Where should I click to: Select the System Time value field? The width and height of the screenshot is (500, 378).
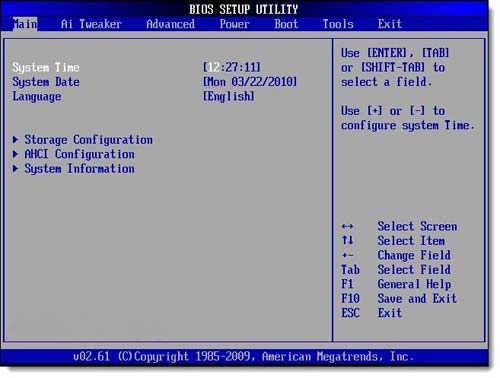232,67
